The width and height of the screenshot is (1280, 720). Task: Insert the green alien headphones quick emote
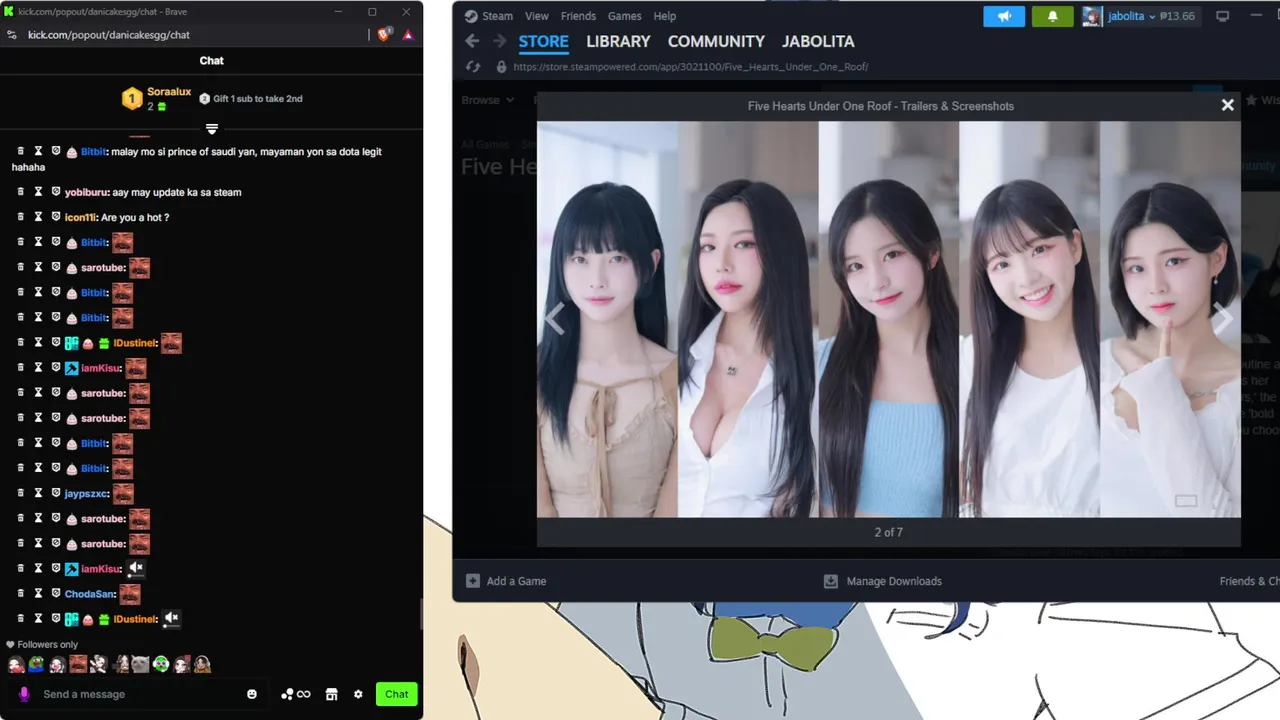[161, 664]
